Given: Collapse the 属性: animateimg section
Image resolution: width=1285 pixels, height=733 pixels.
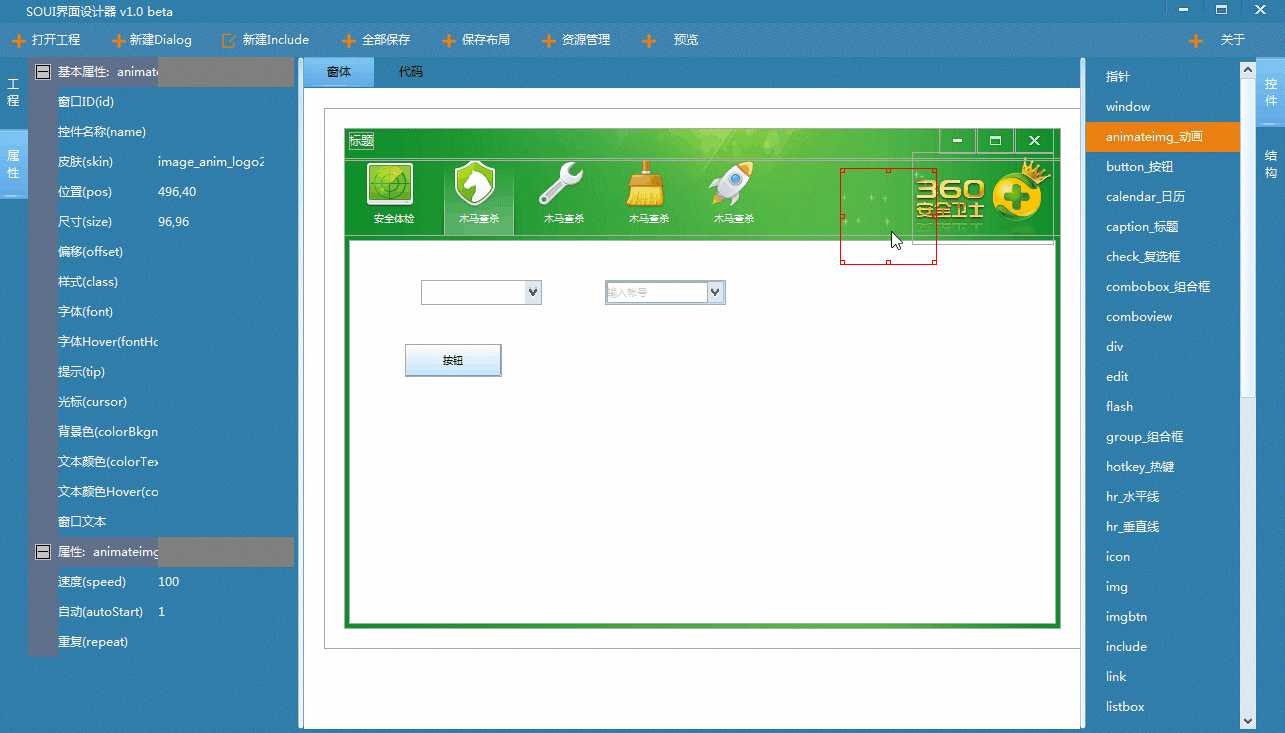Looking at the screenshot, I should click(x=43, y=552).
